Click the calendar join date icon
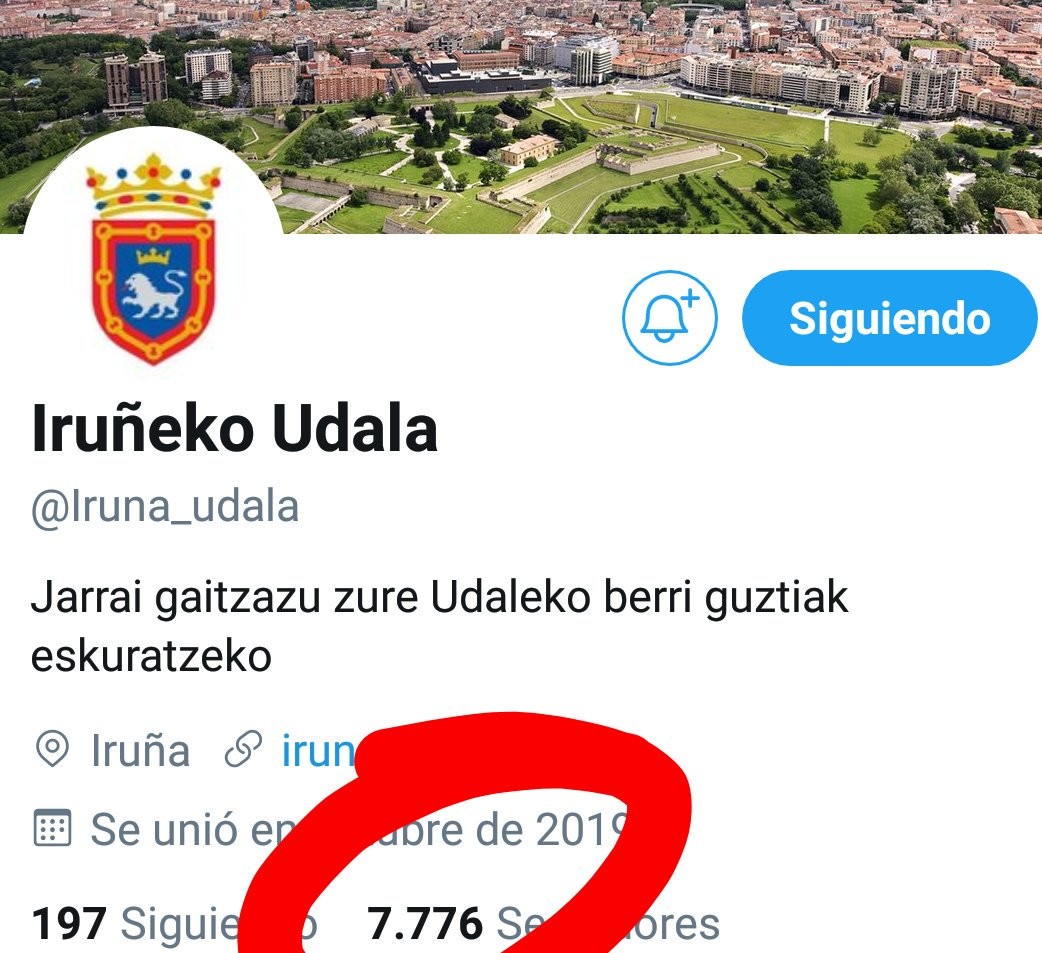Image resolution: width=1042 pixels, height=953 pixels. coord(52,828)
